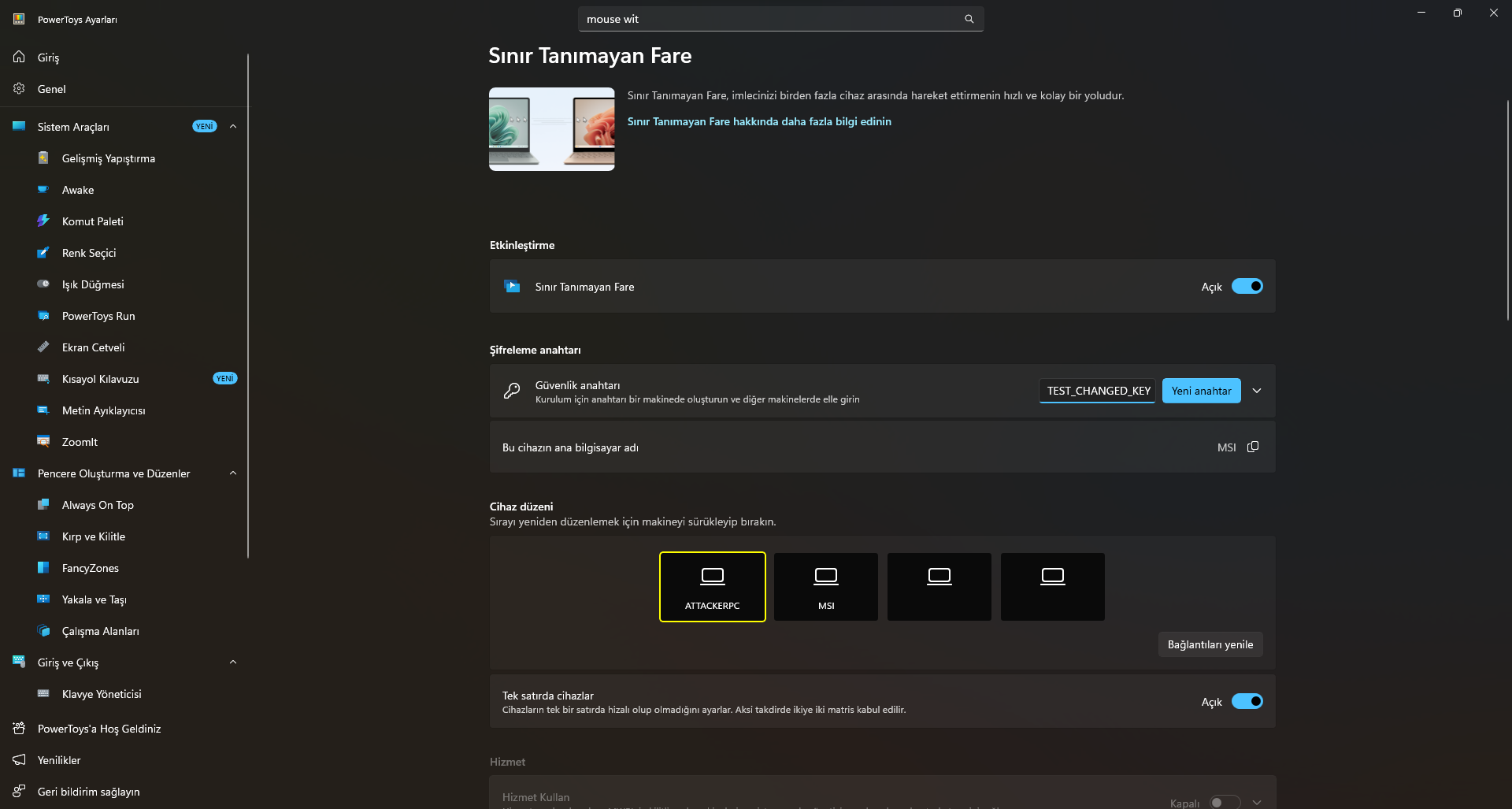Screen dimensions: 1512x809
Task: Select Renk Seçici eyedropper icon
Action: [x=43, y=252]
